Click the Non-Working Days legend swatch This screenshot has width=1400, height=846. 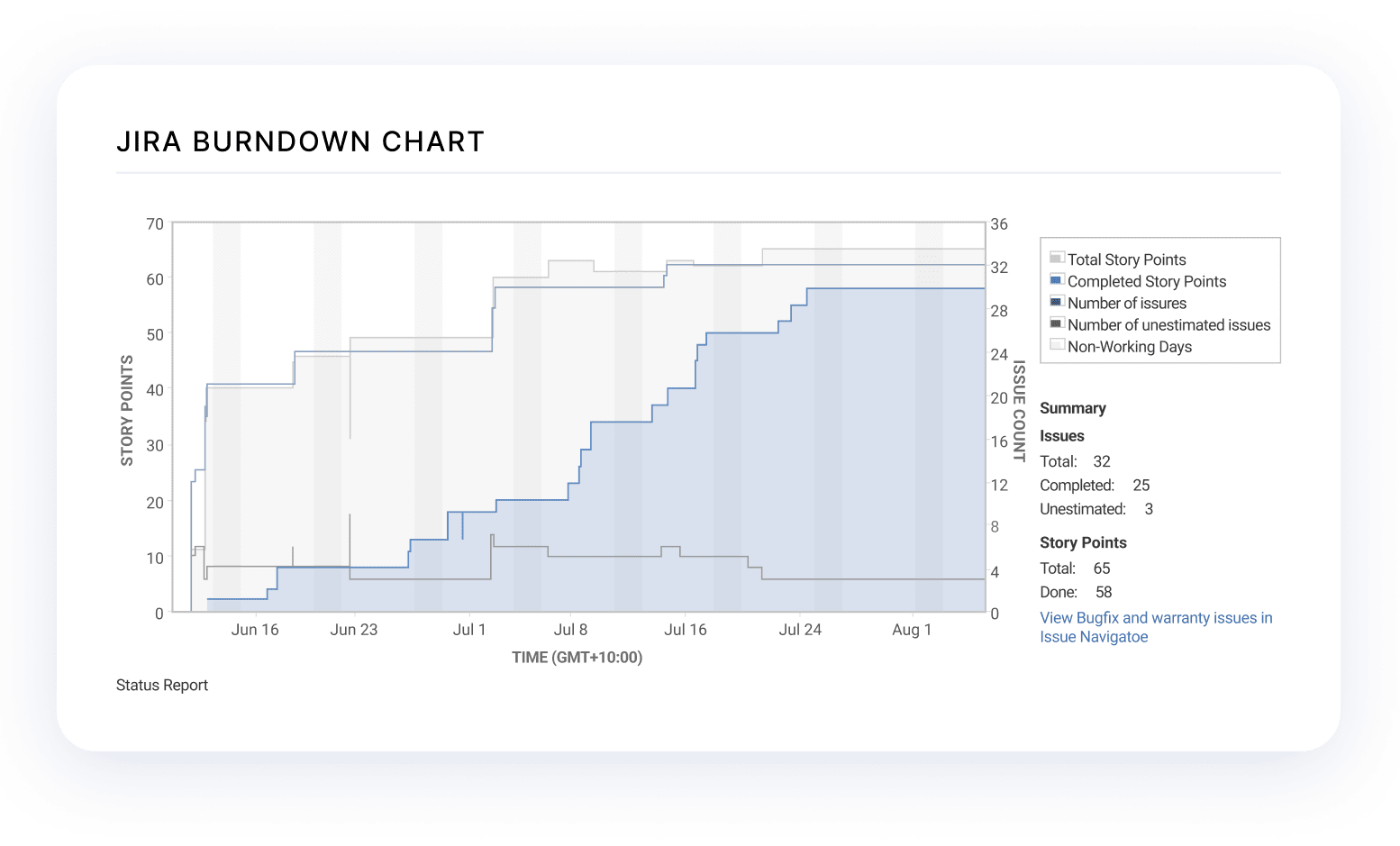click(1057, 345)
